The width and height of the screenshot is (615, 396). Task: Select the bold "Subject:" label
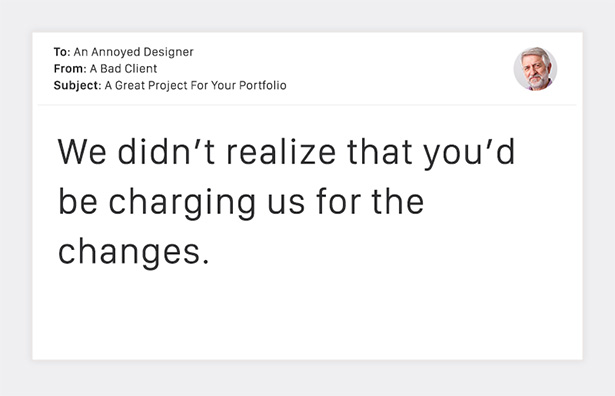(x=77, y=85)
